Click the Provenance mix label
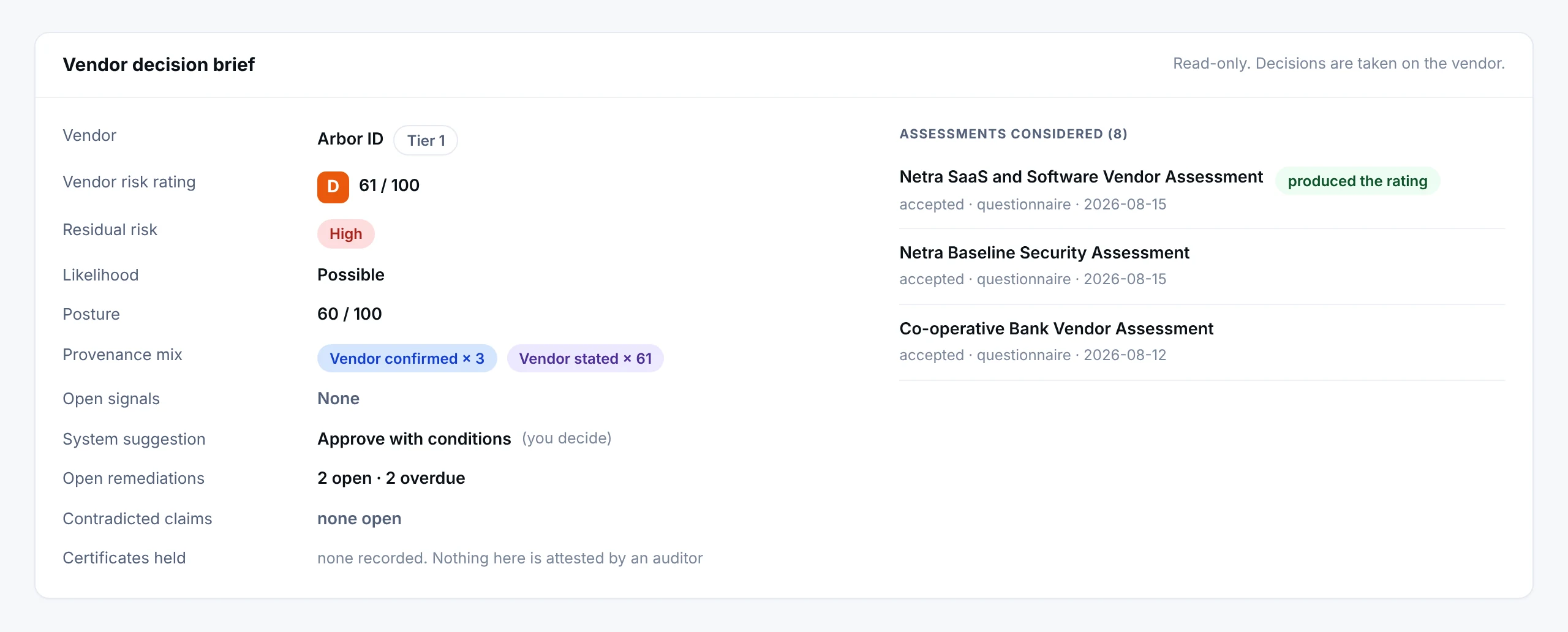 (x=123, y=355)
